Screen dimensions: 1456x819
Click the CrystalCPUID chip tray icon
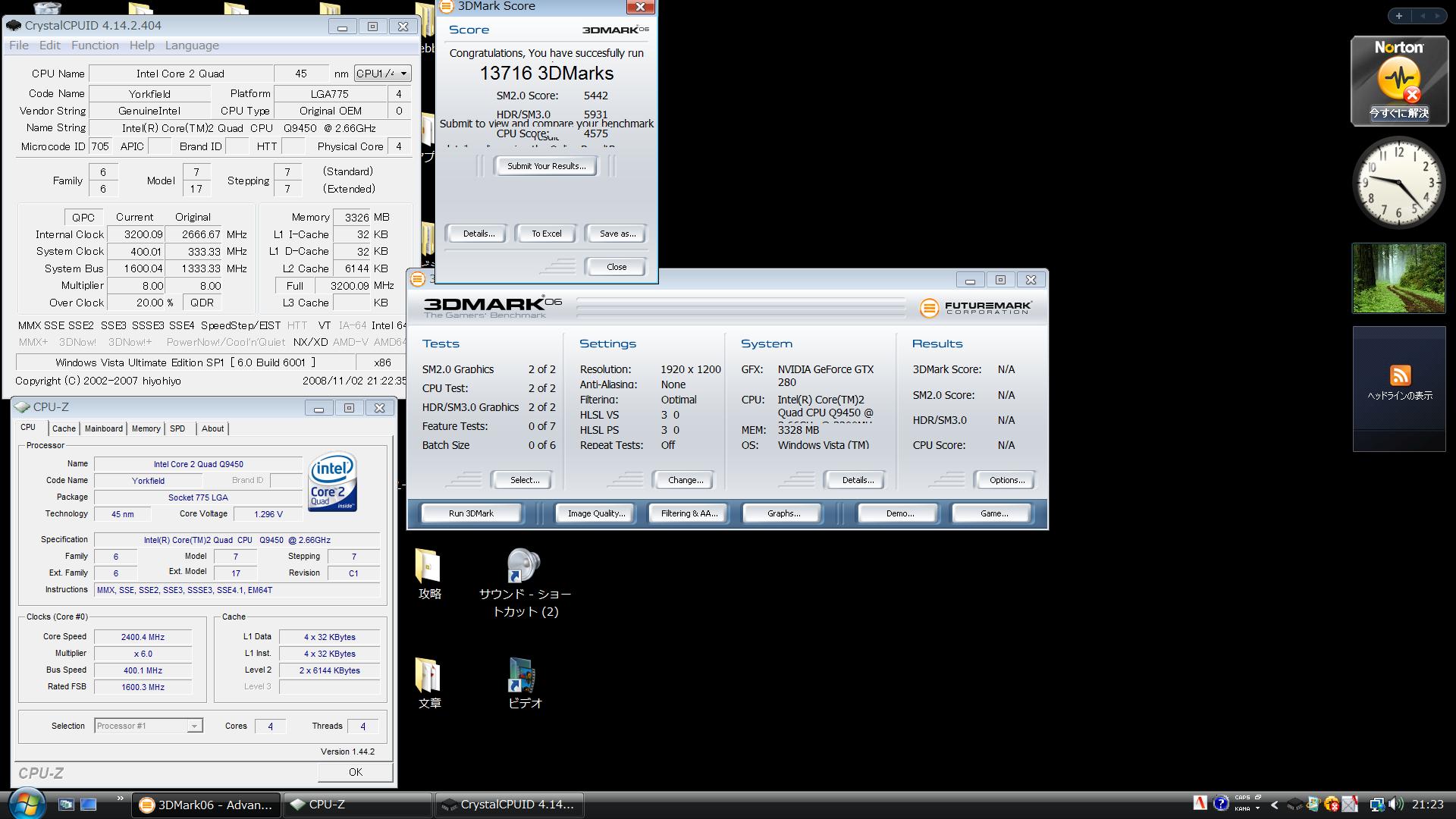[x=1294, y=805]
